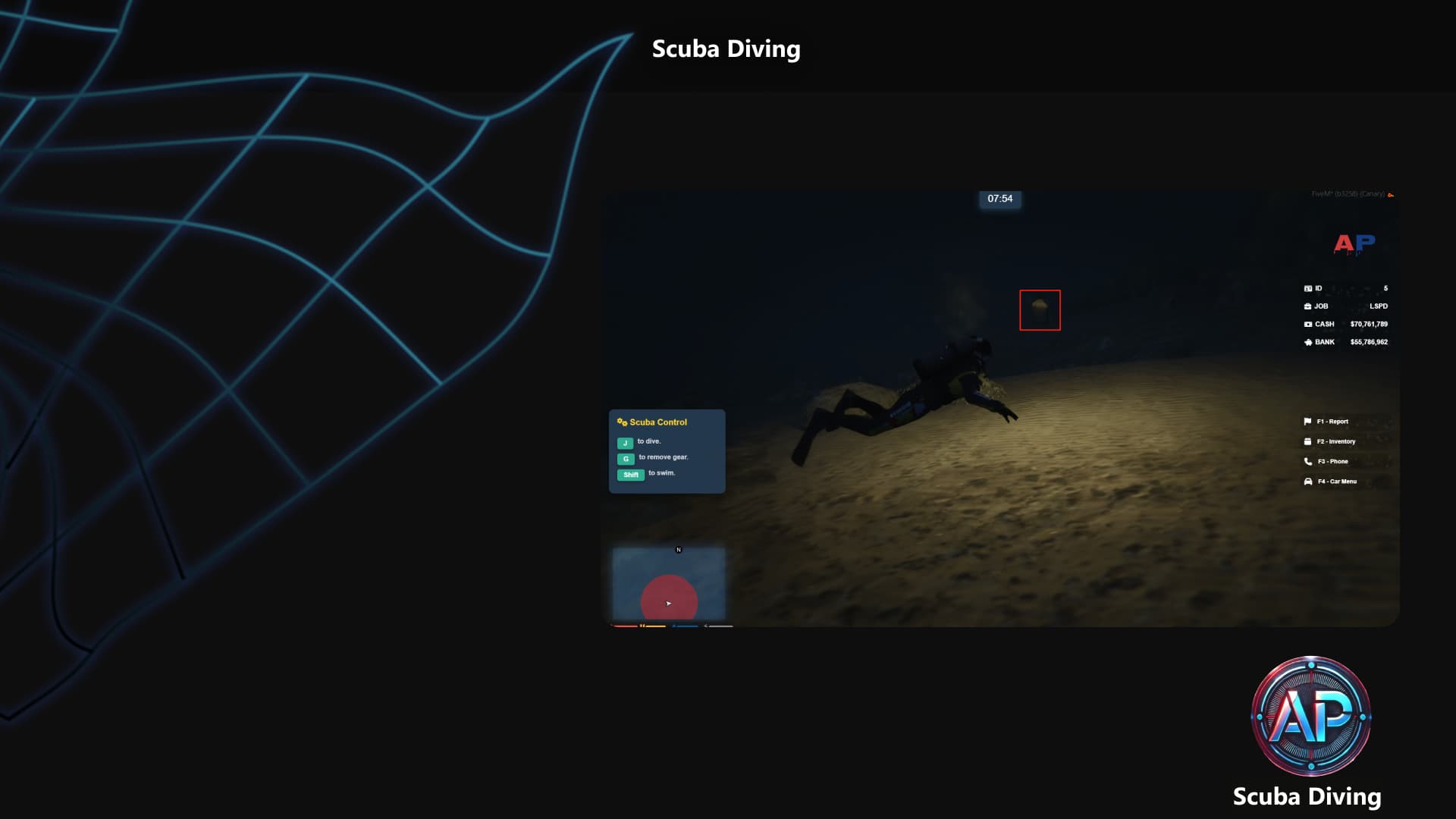Click the N compass marker on minimap
1456x819 pixels.
(679, 550)
